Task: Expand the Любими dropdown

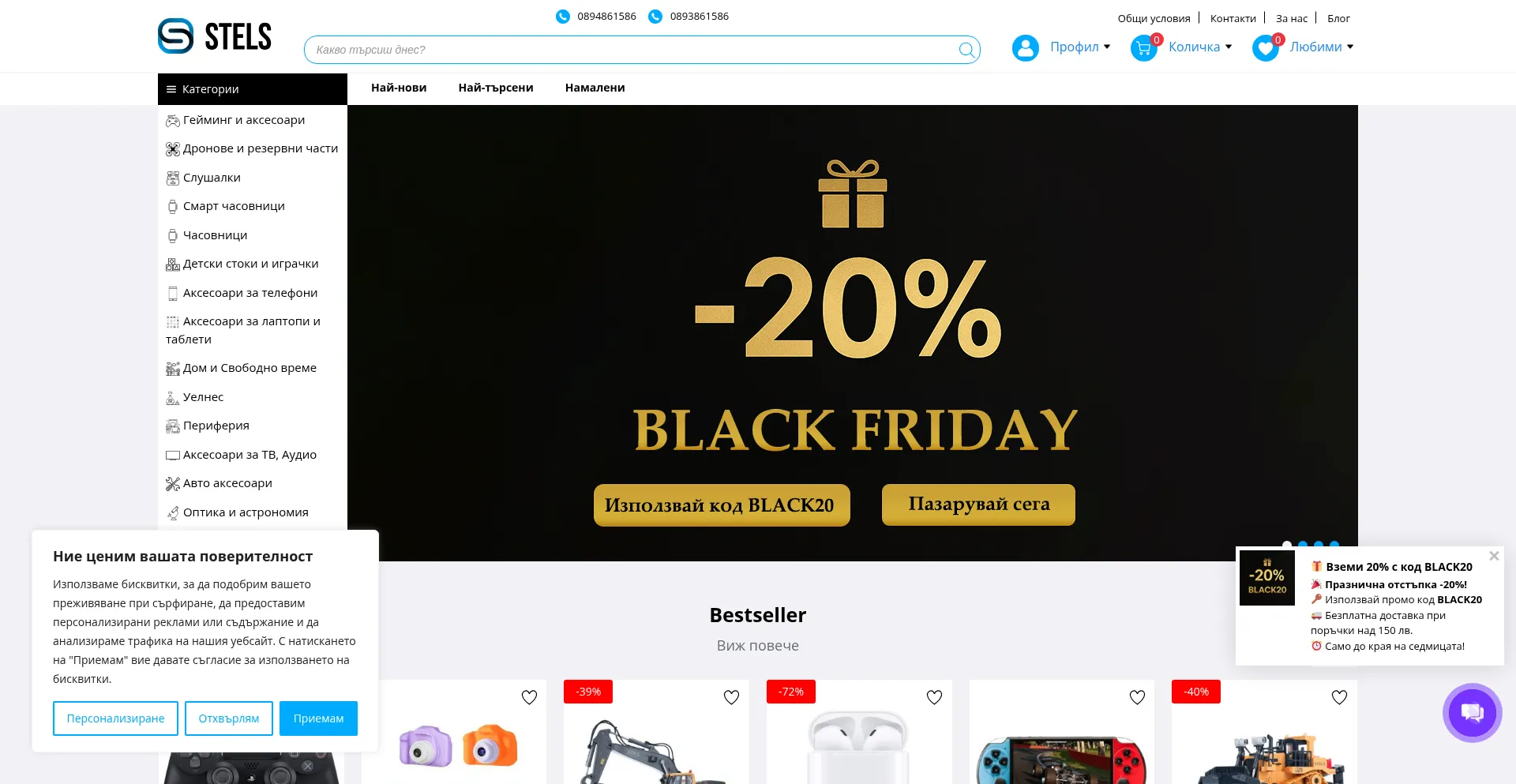Action: 1322,47
